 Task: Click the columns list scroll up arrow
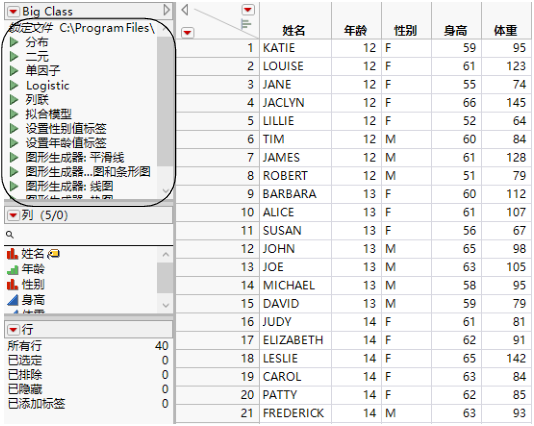(x=166, y=254)
